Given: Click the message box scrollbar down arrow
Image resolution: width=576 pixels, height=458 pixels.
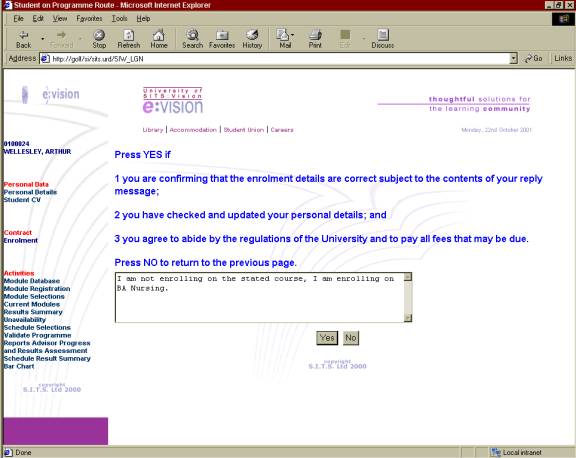Looking at the screenshot, I should (x=408, y=318).
